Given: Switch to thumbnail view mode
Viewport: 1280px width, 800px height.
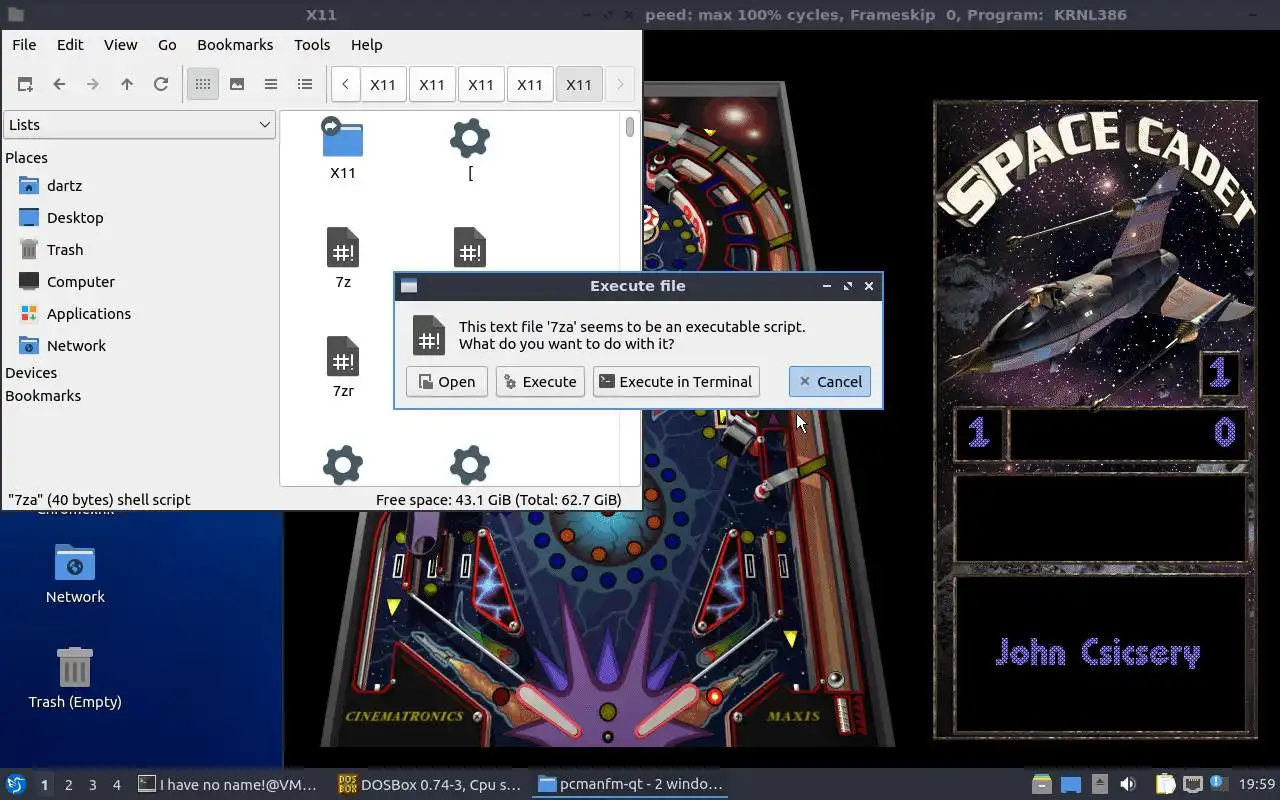Looking at the screenshot, I should point(237,84).
